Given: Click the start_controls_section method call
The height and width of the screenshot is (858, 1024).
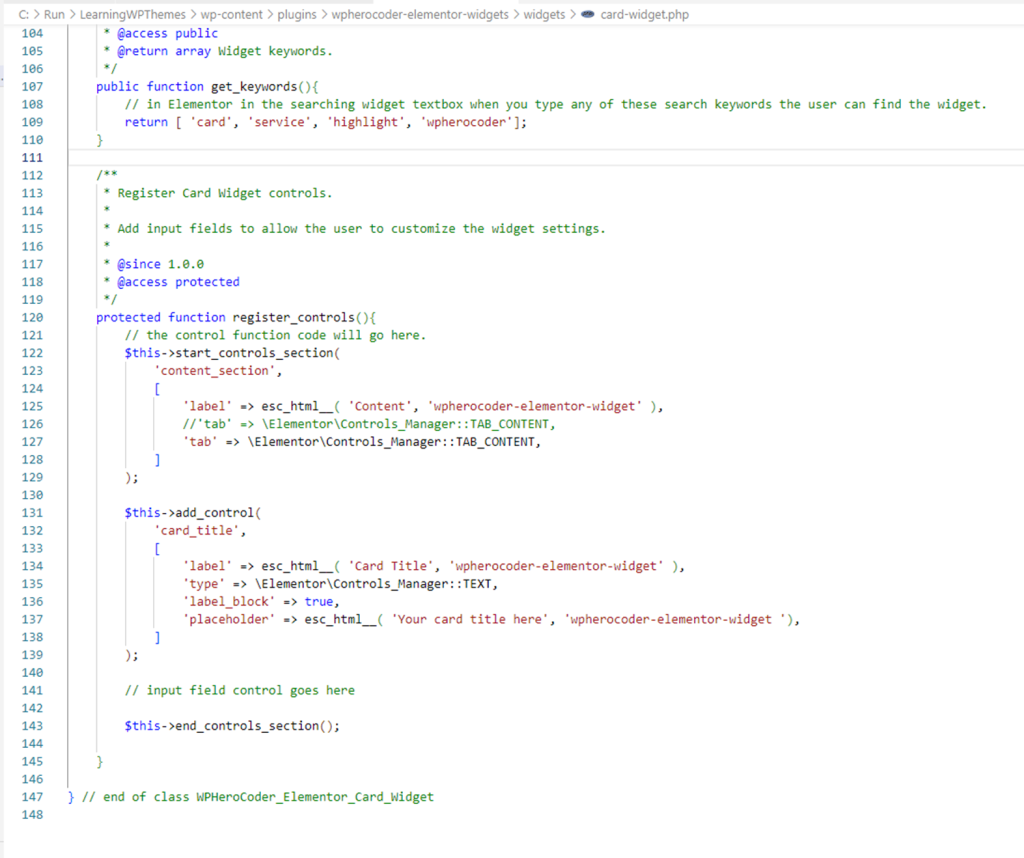Looking at the screenshot, I should pos(254,353).
